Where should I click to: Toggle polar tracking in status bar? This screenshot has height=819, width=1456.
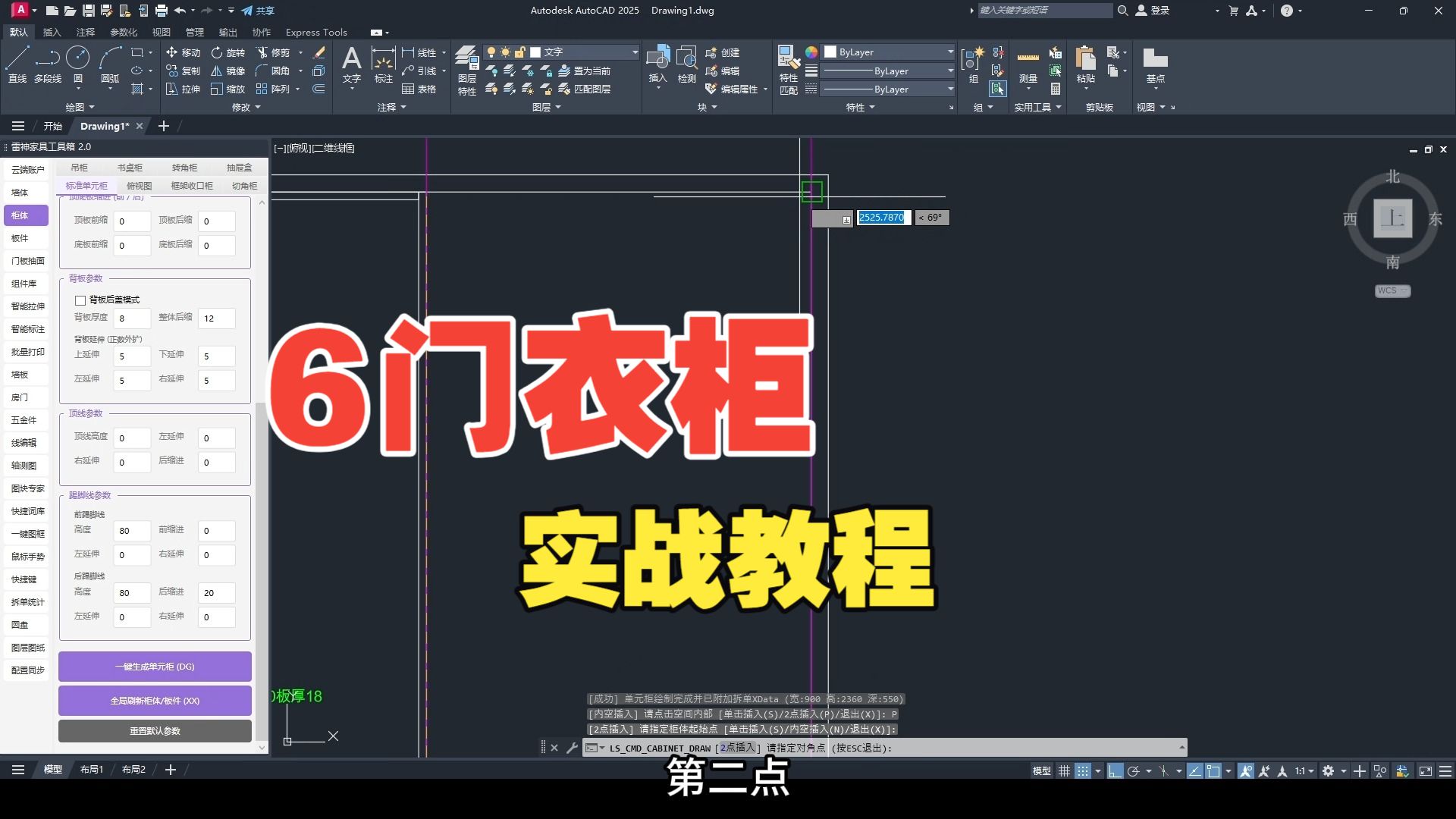1134,770
